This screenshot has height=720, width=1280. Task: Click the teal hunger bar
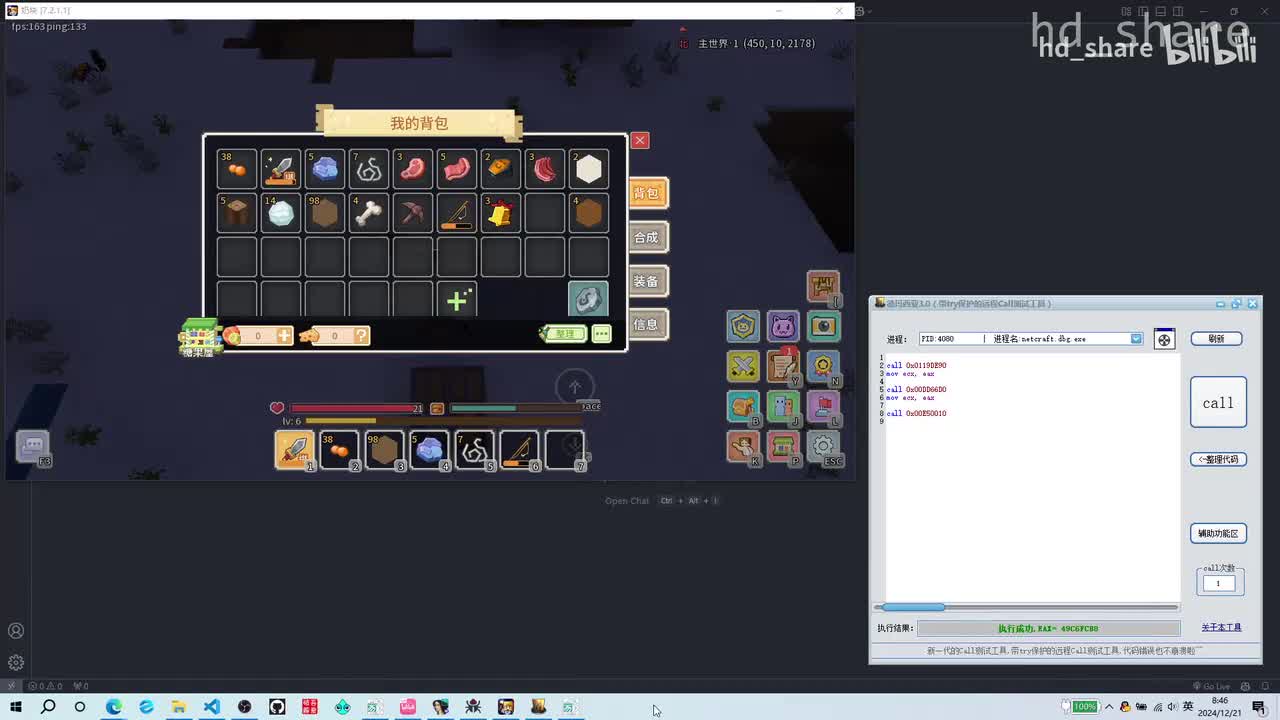(515, 408)
